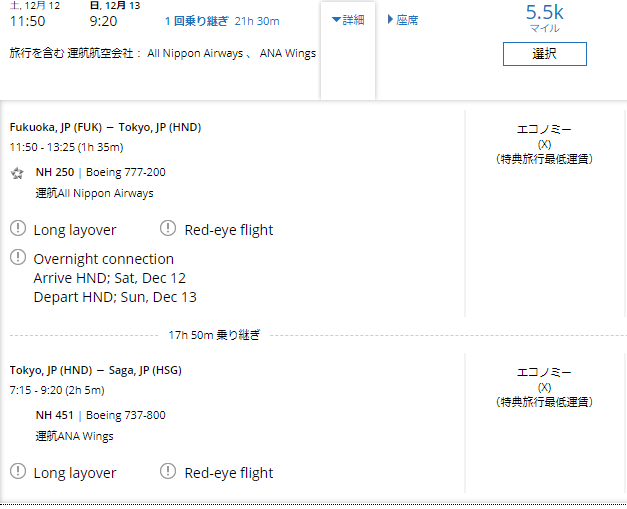This screenshot has height=509, width=627.
Task: Click the Overnight connection warning icon
Action: point(18,257)
